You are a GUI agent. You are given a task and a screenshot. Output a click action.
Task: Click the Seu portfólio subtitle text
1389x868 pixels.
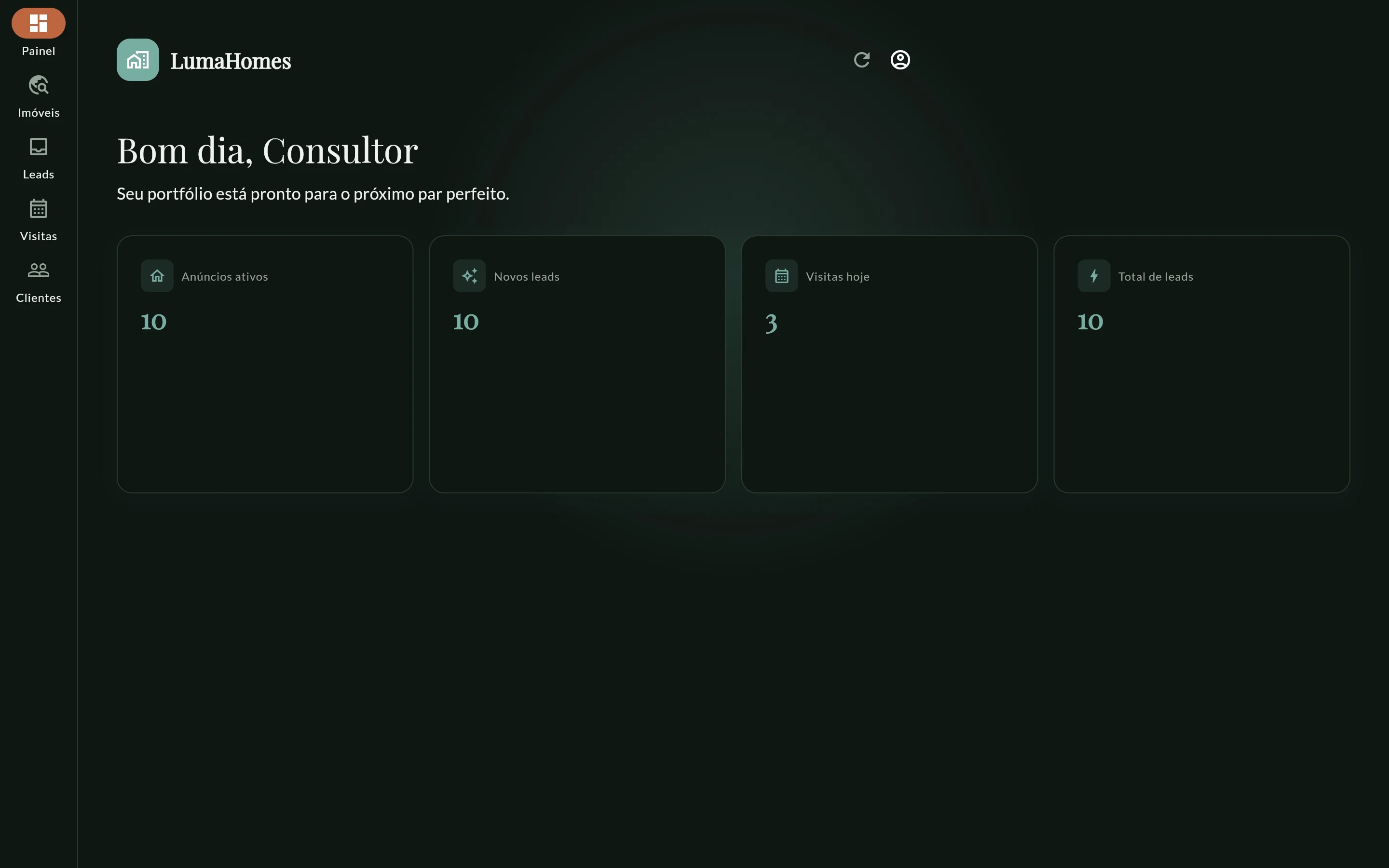313,194
